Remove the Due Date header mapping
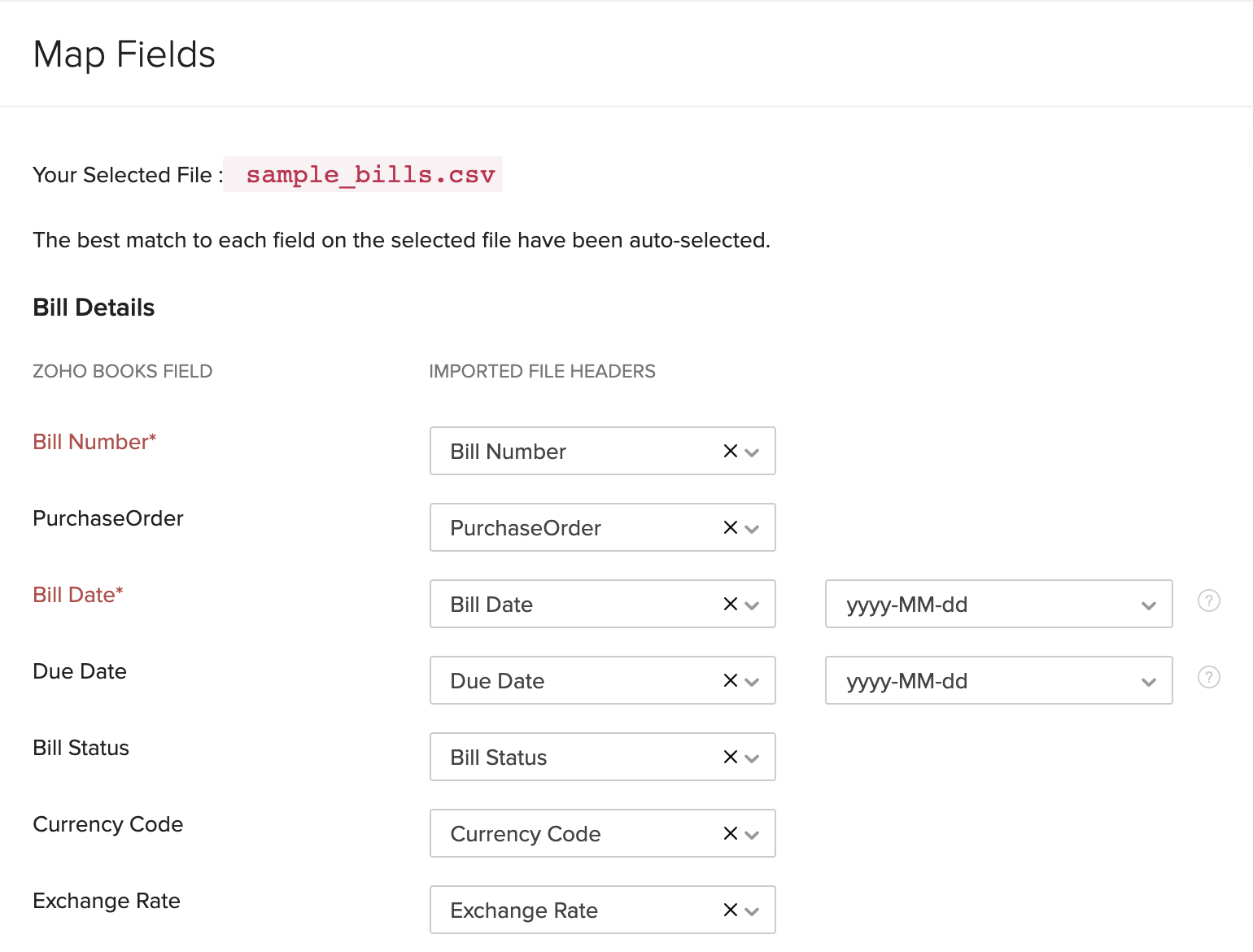This screenshot has width=1253, height=952. [x=729, y=681]
